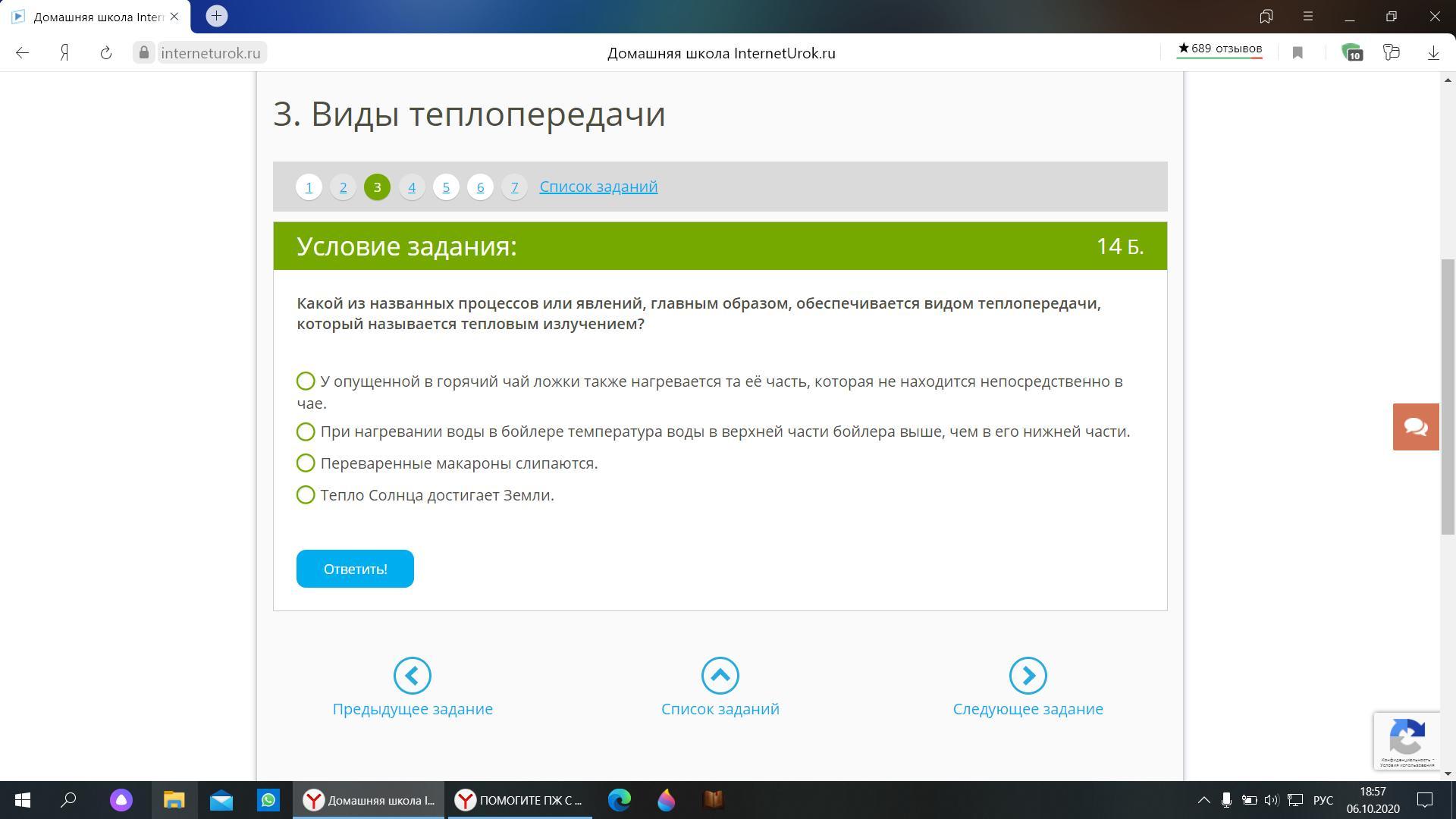Show hidden system tray icons
Image resolution: width=1456 pixels, height=819 pixels.
[1203, 800]
